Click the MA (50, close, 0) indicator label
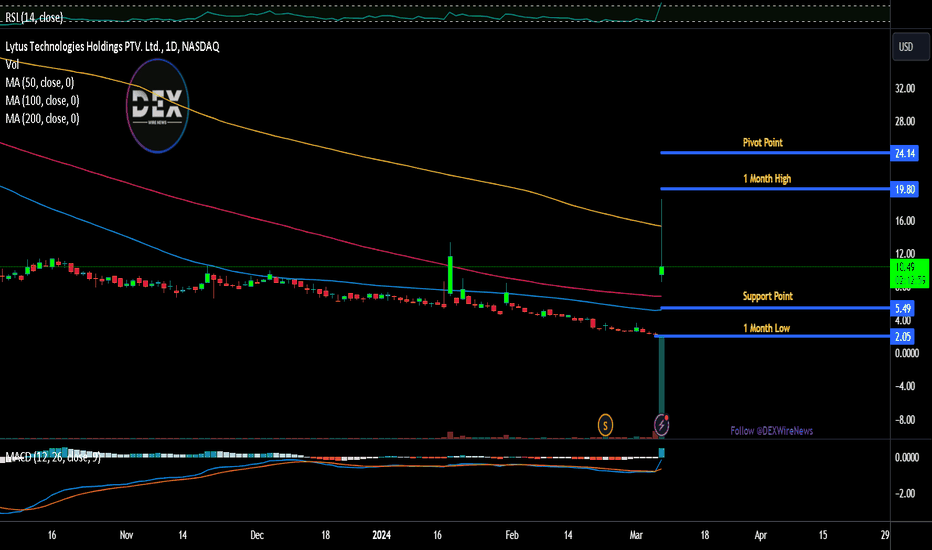932x550 pixels. point(40,83)
